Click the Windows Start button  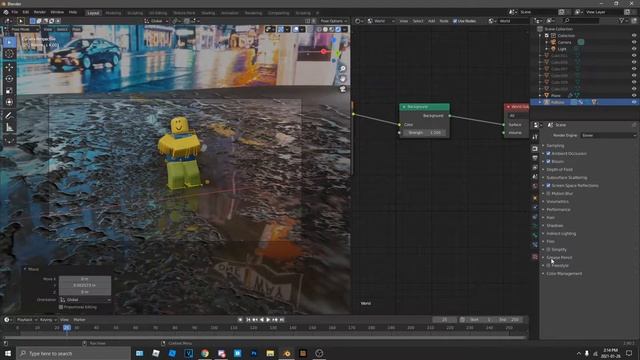(8, 353)
